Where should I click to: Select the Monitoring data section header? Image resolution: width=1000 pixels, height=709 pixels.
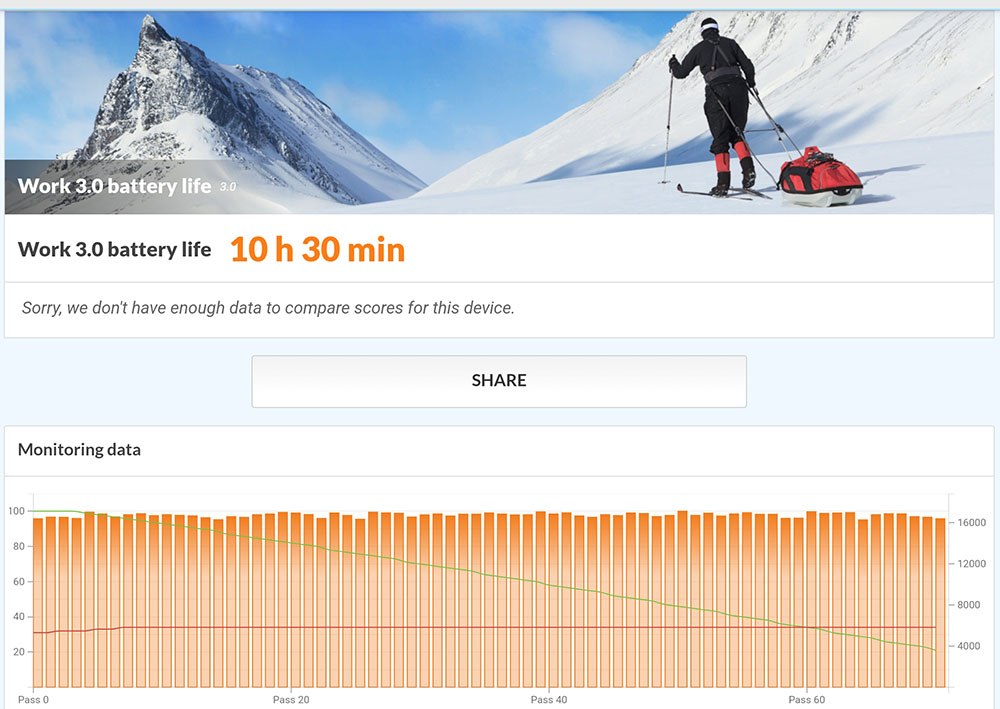point(79,450)
